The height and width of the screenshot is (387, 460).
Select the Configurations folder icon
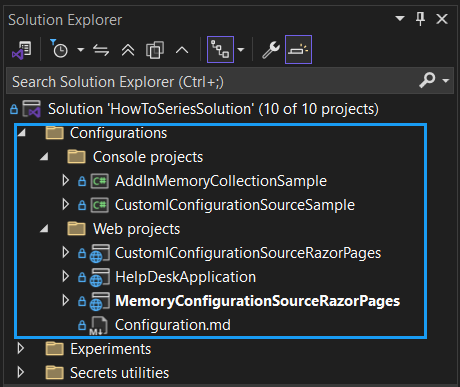coord(55,133)
